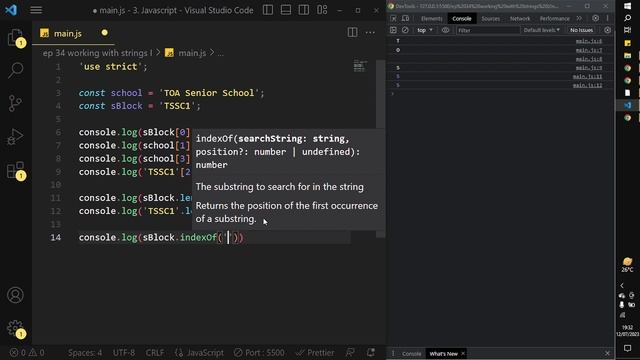Select Console tab in DevTools drawer
The width and height of the screenshot is (640, 360).
[x=411, y=354]
